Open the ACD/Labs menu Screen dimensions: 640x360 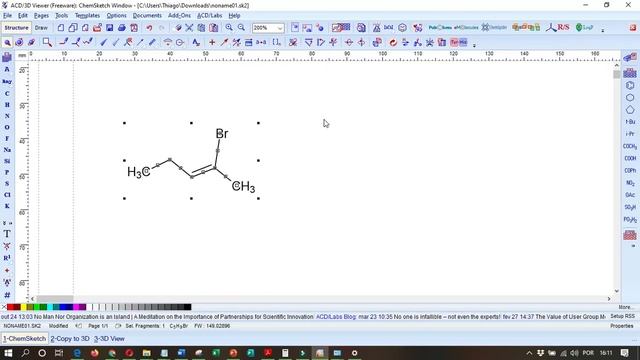(x=210, y=16)
